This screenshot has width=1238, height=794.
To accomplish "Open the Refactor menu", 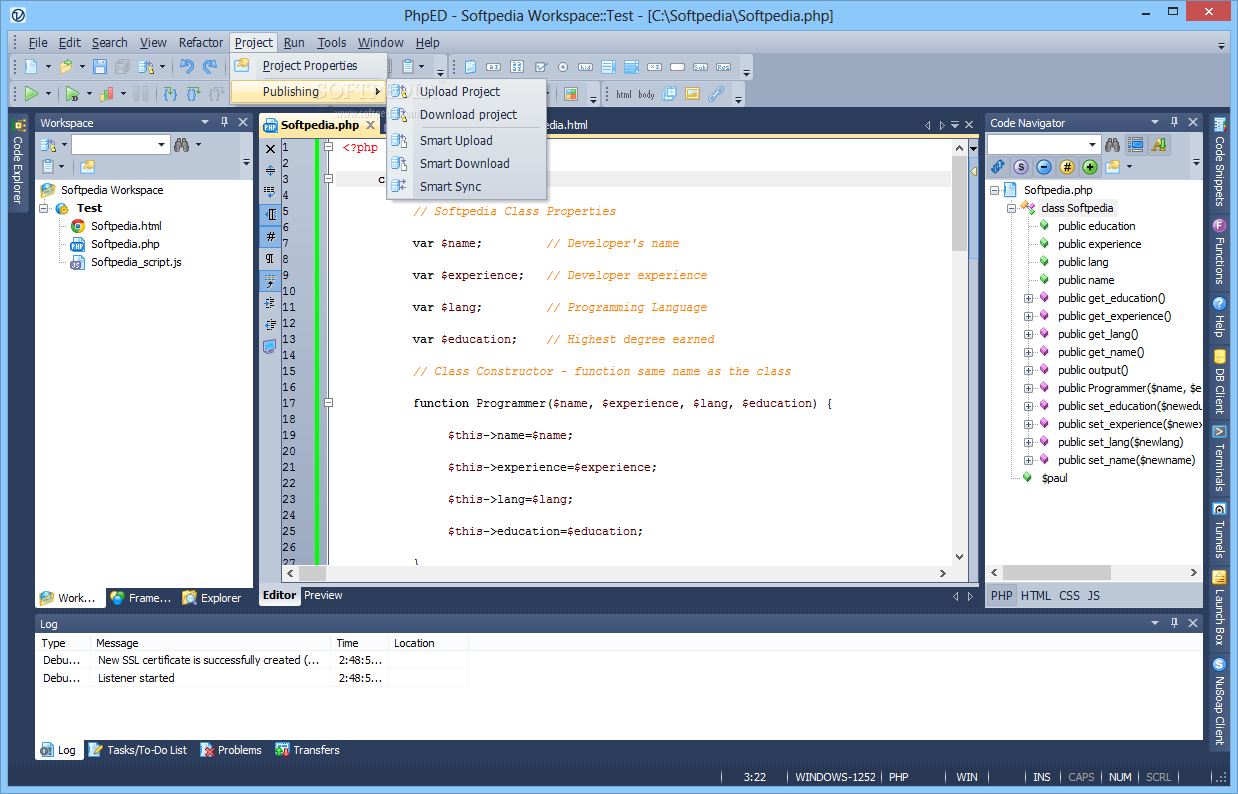I will 201,42.
